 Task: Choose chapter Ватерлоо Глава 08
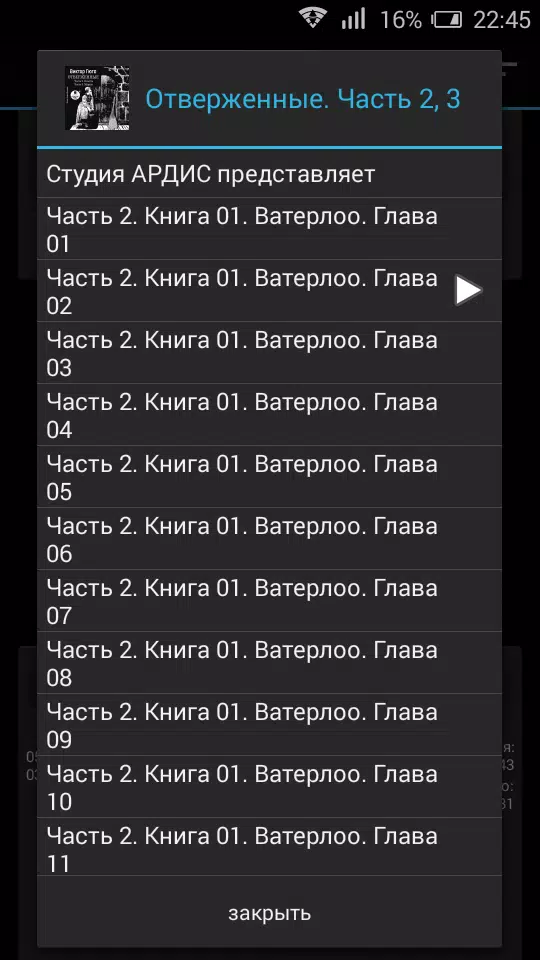(269, 663)
